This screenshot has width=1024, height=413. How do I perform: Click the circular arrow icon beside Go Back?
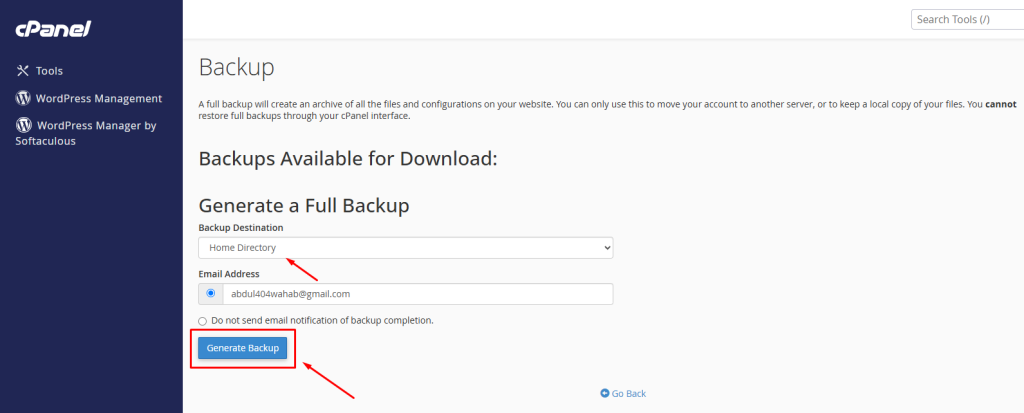click(605, 393)
